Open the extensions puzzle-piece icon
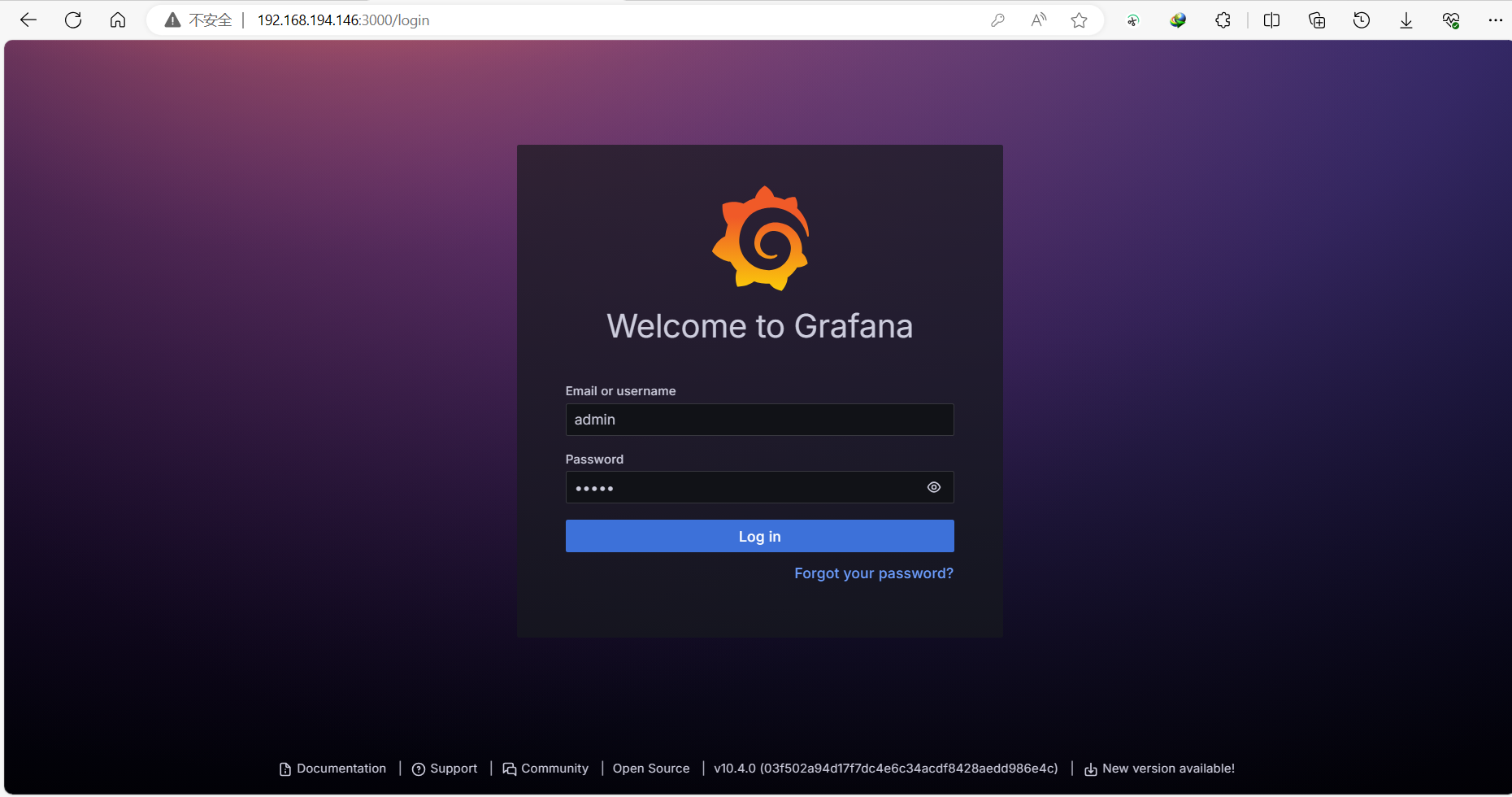This screenshot has height=797, width=1512. click(1223, 20)
